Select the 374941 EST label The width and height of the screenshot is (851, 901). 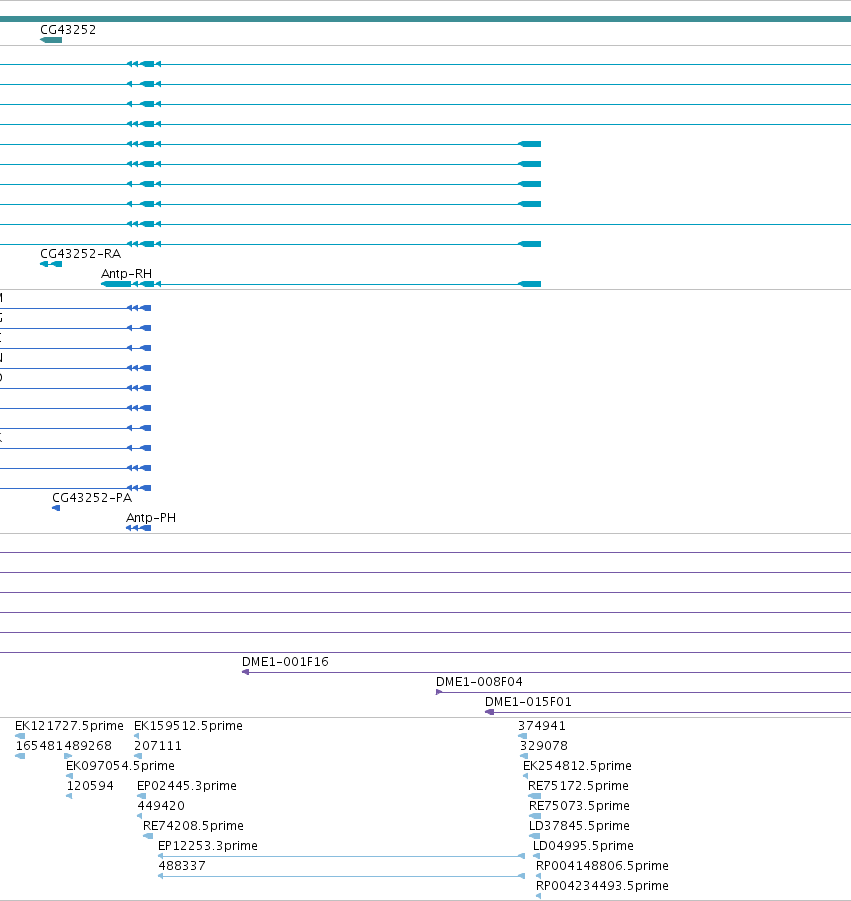pos(542,726)
